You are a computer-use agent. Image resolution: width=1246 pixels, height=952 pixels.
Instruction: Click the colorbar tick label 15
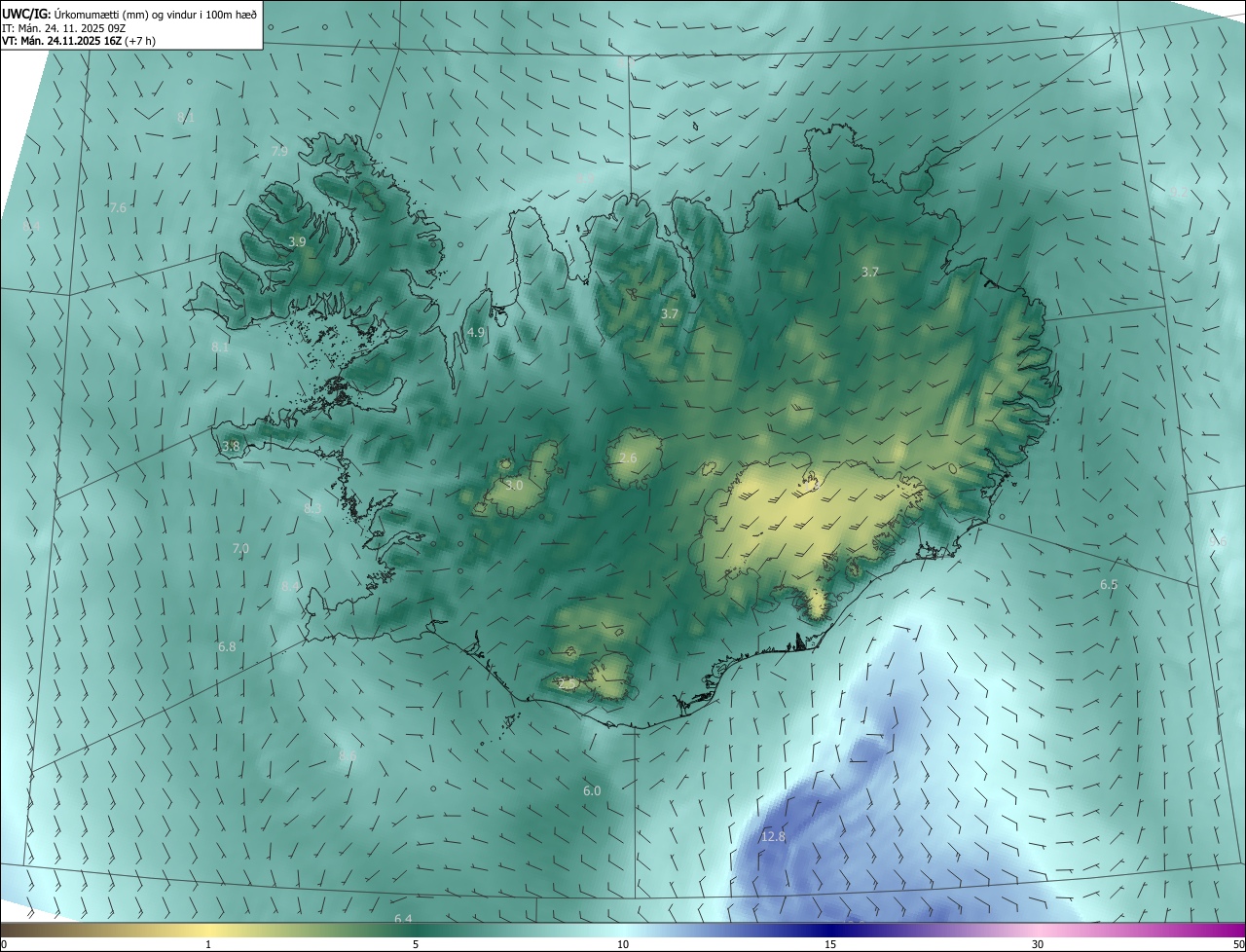click(x=830, y=945)
